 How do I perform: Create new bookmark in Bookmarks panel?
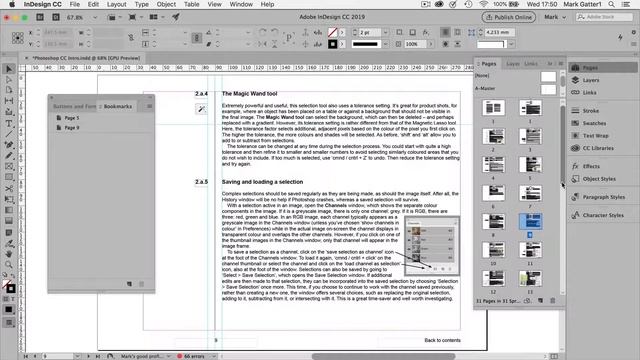point(129,284)
